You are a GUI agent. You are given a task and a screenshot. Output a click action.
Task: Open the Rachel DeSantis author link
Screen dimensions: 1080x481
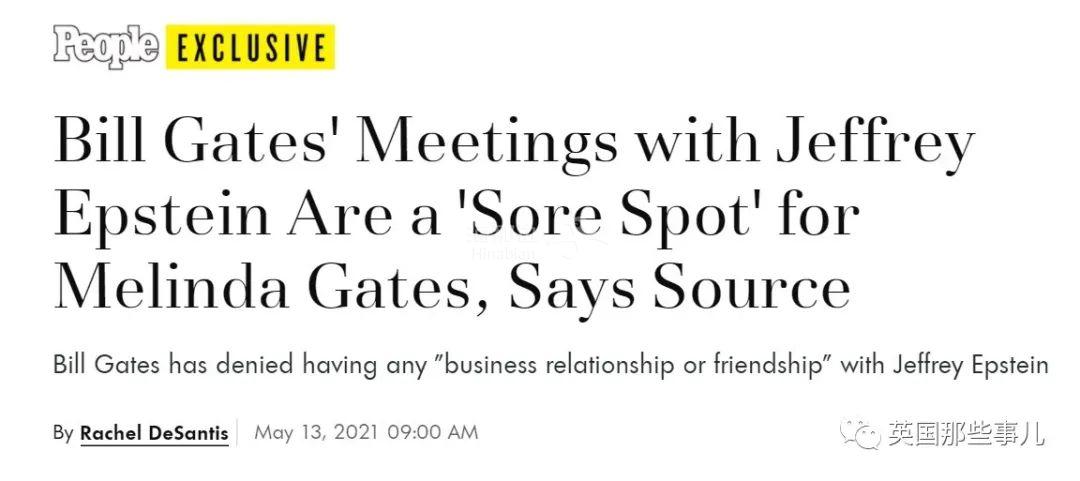154,433
